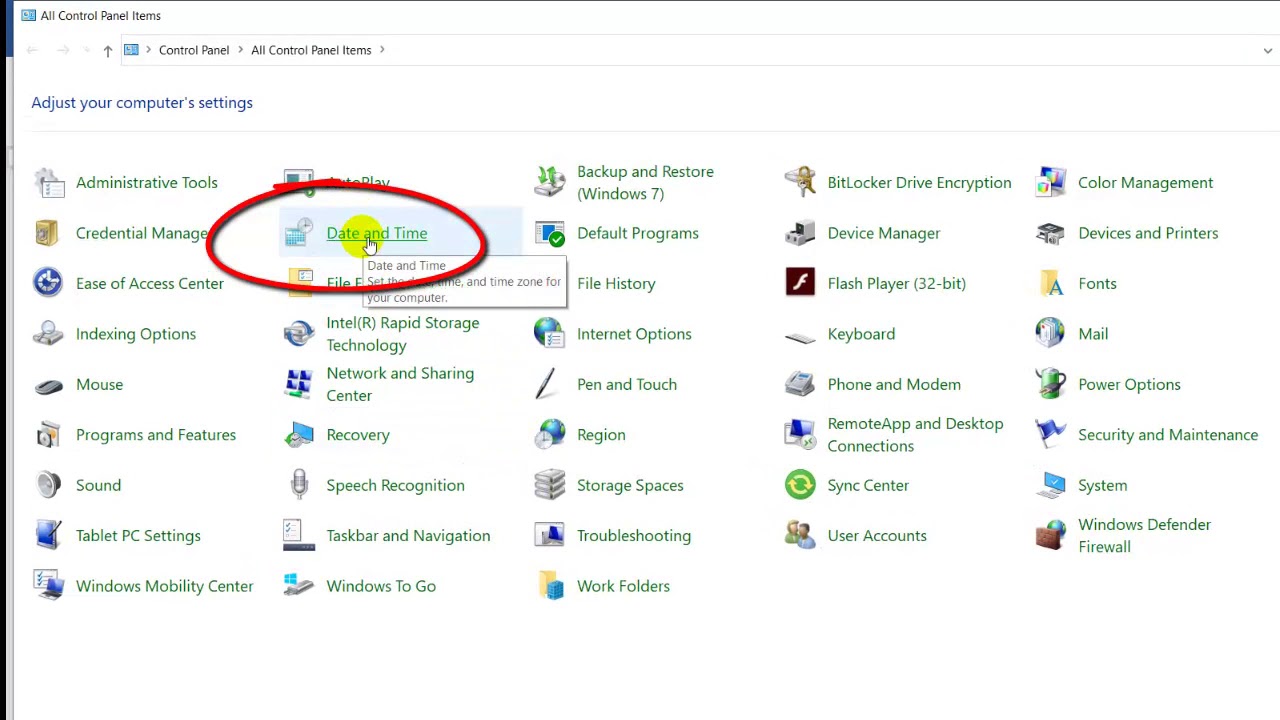The height and width of the screenshot is (720, 1280).
Task: Click the Power Options icon
Action: point(1050,384)
